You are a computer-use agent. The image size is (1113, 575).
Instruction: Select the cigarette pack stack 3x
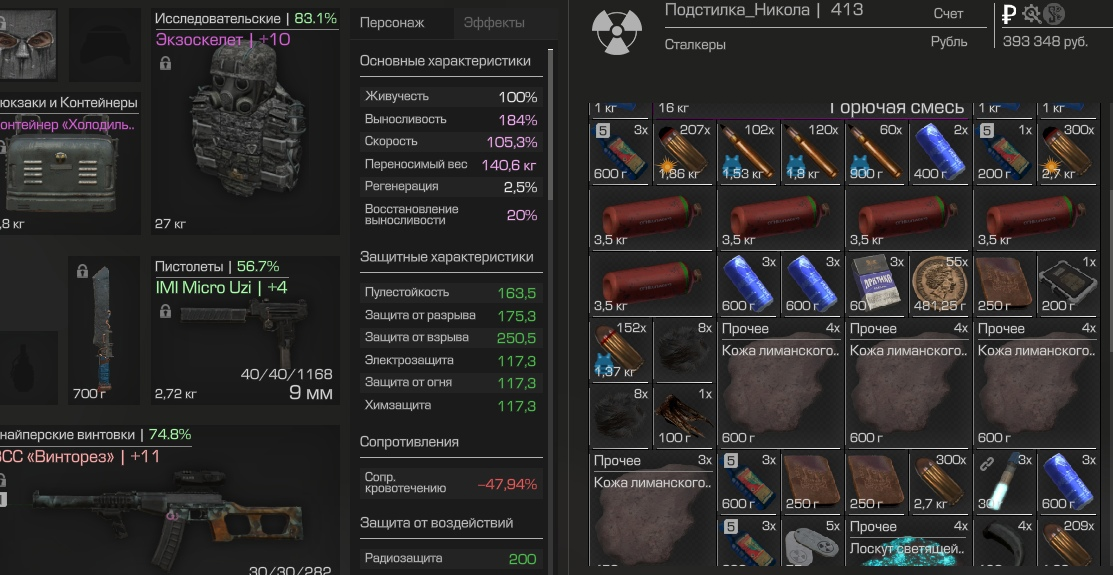pyautogui.click(x=875, y=283)
